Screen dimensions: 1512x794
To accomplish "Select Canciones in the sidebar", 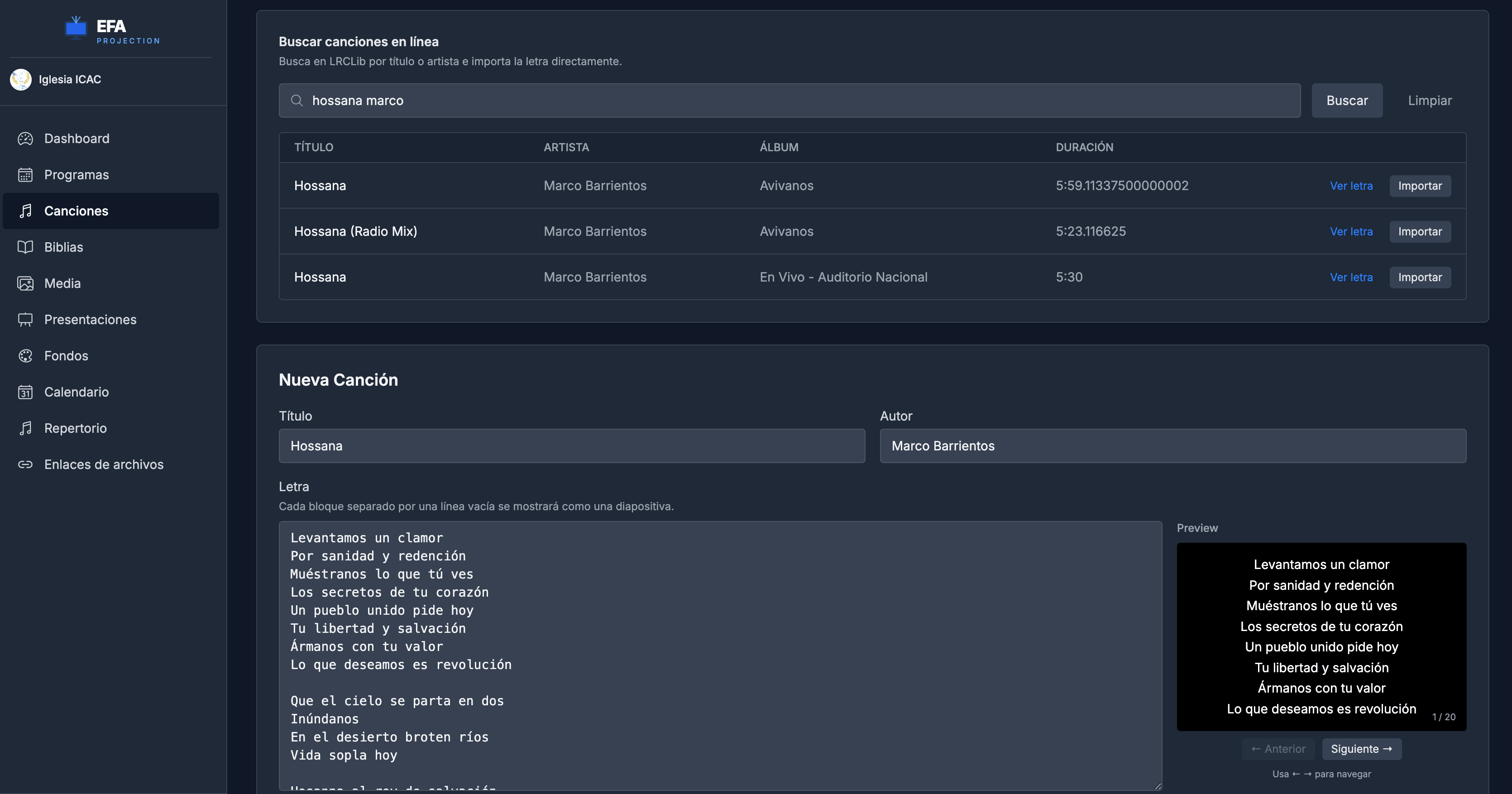I will pyautogui.click(x=77, y=211).
